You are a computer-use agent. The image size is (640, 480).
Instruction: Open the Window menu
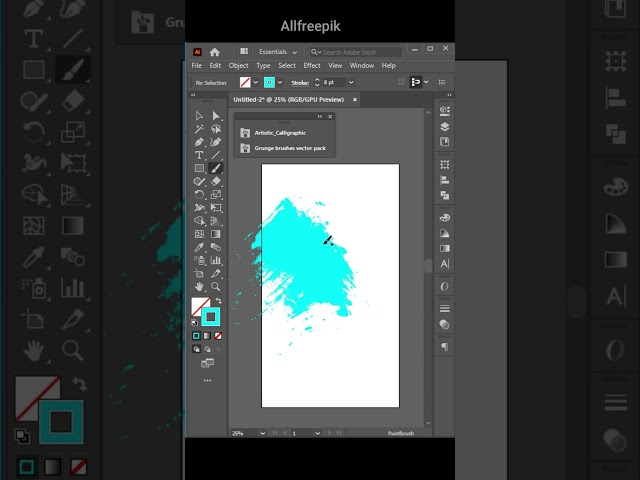(x=362, y=66)
